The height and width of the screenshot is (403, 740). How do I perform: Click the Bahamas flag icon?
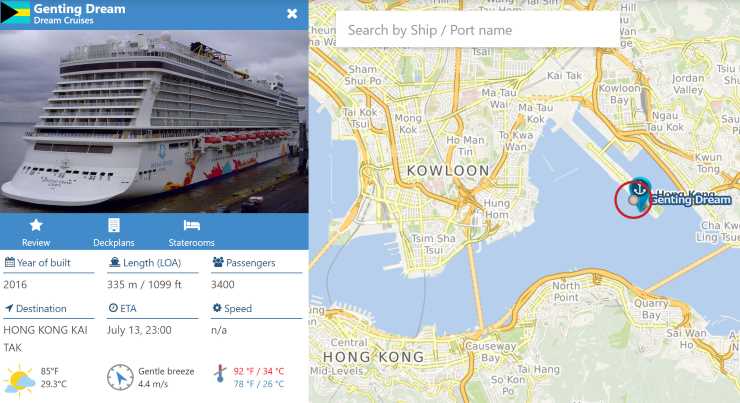point(15,12)
